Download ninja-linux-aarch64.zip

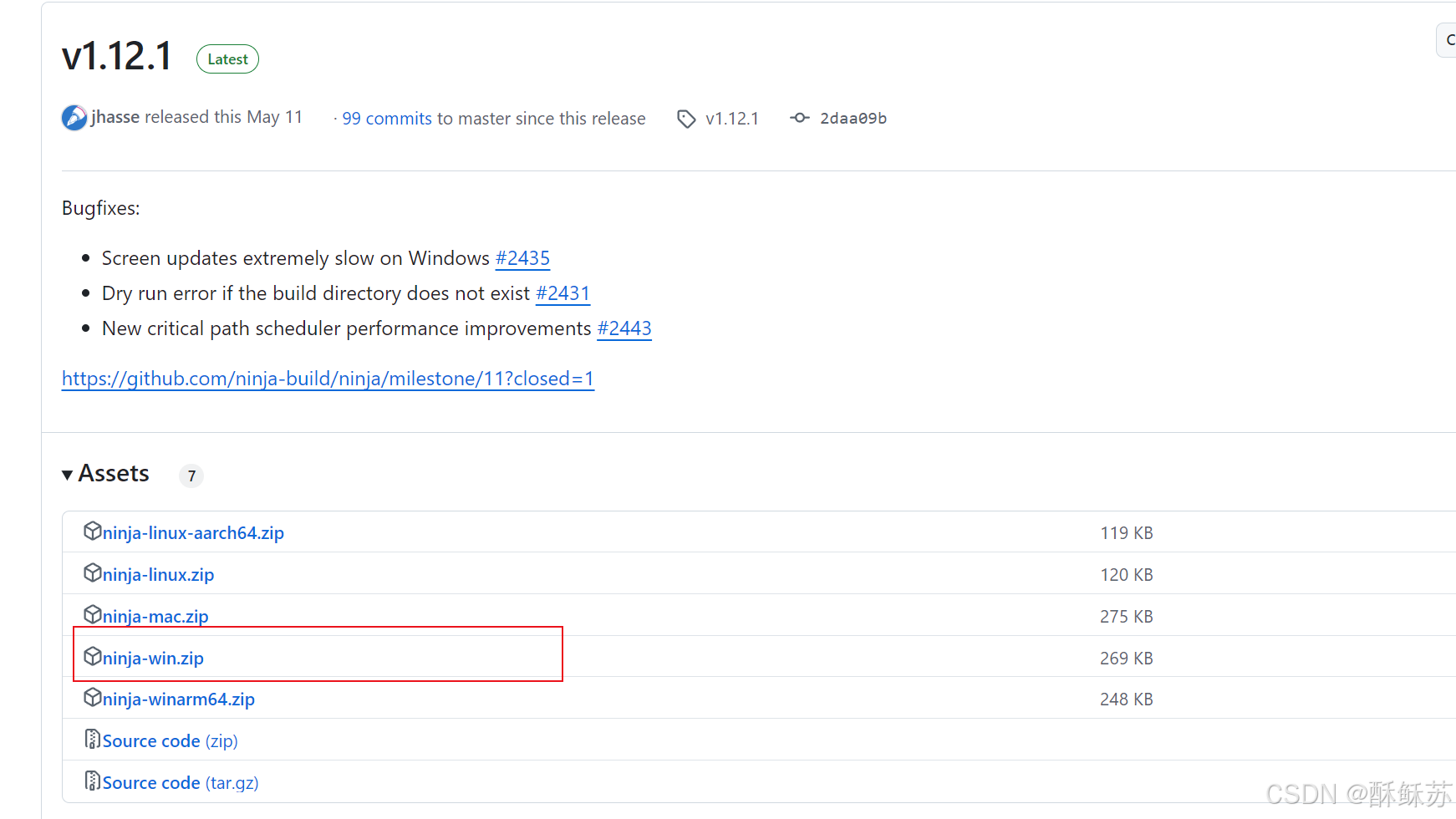193,533
